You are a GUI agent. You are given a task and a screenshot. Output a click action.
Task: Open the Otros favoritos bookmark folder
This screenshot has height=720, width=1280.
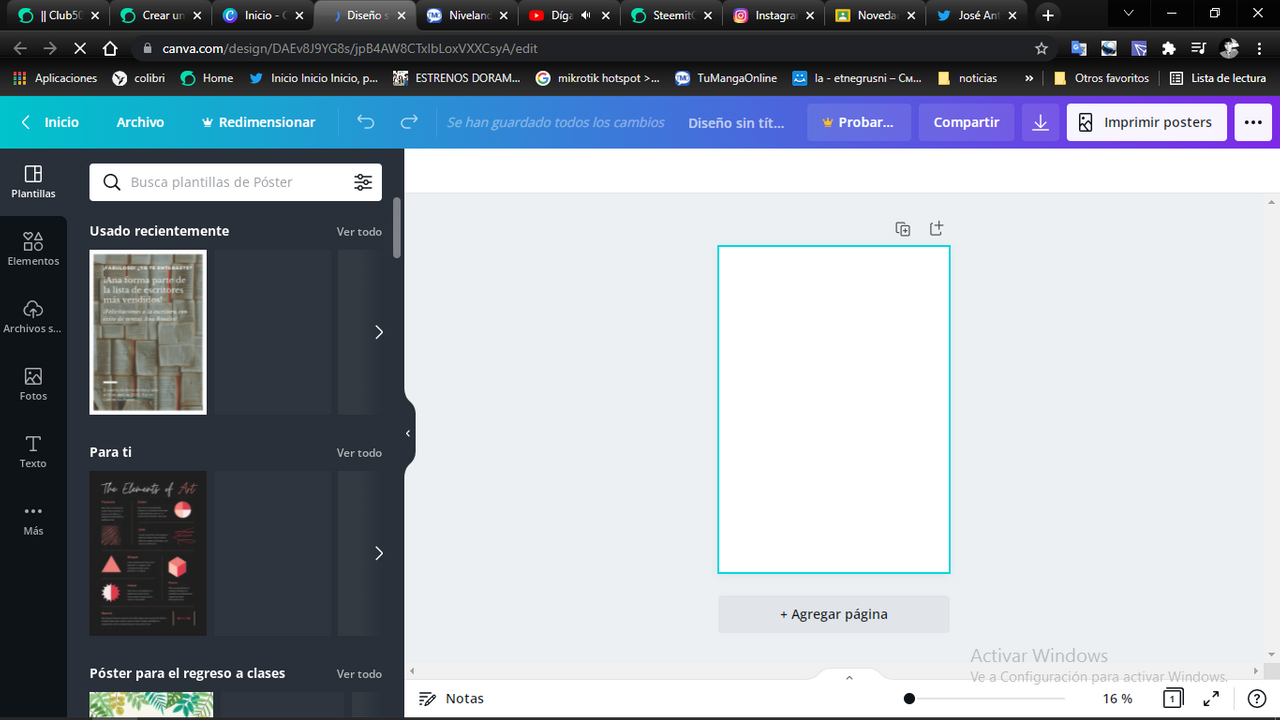tap(1101, 78)
